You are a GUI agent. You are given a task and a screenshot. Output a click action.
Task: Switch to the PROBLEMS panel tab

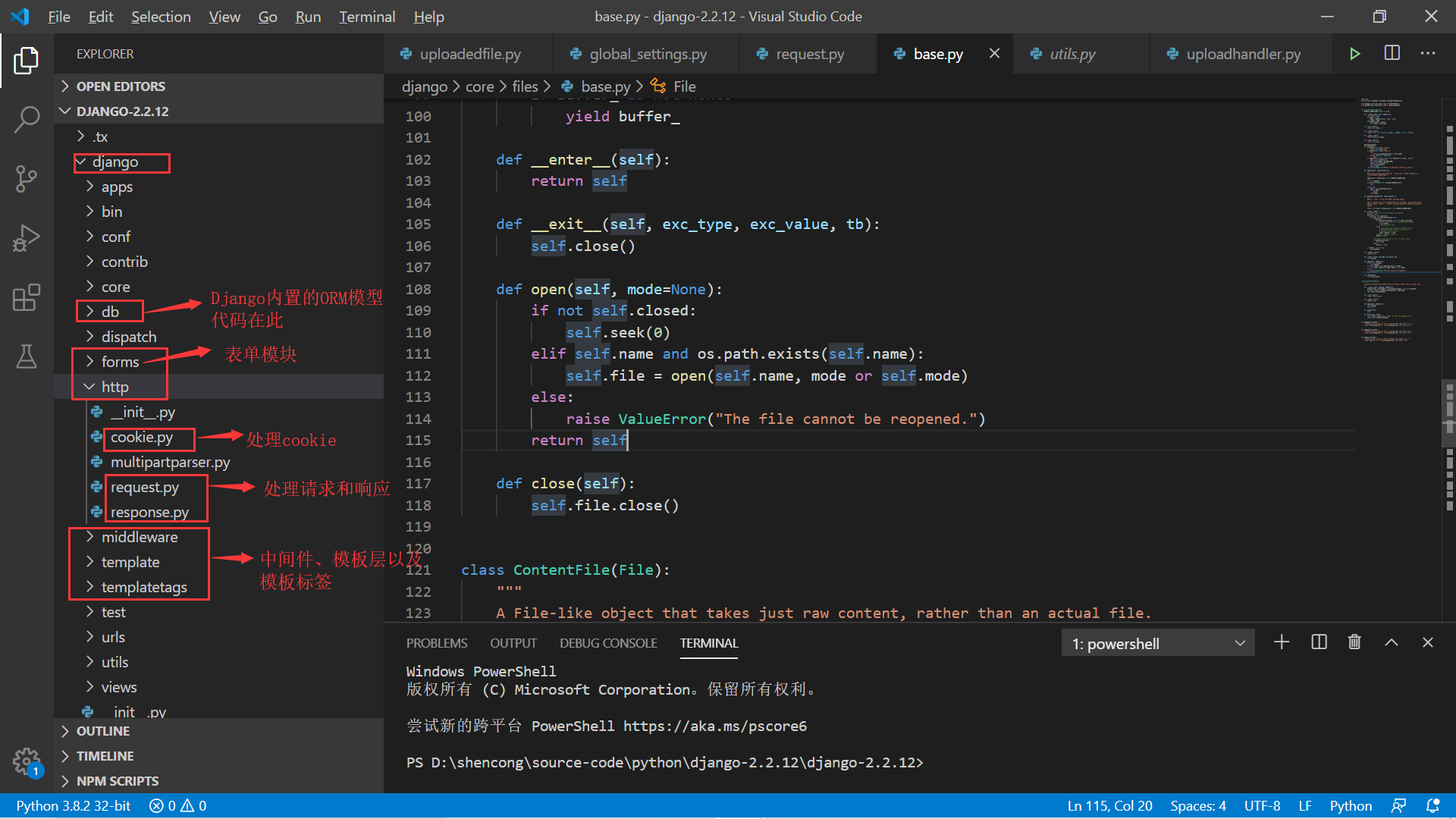point(437,643)
